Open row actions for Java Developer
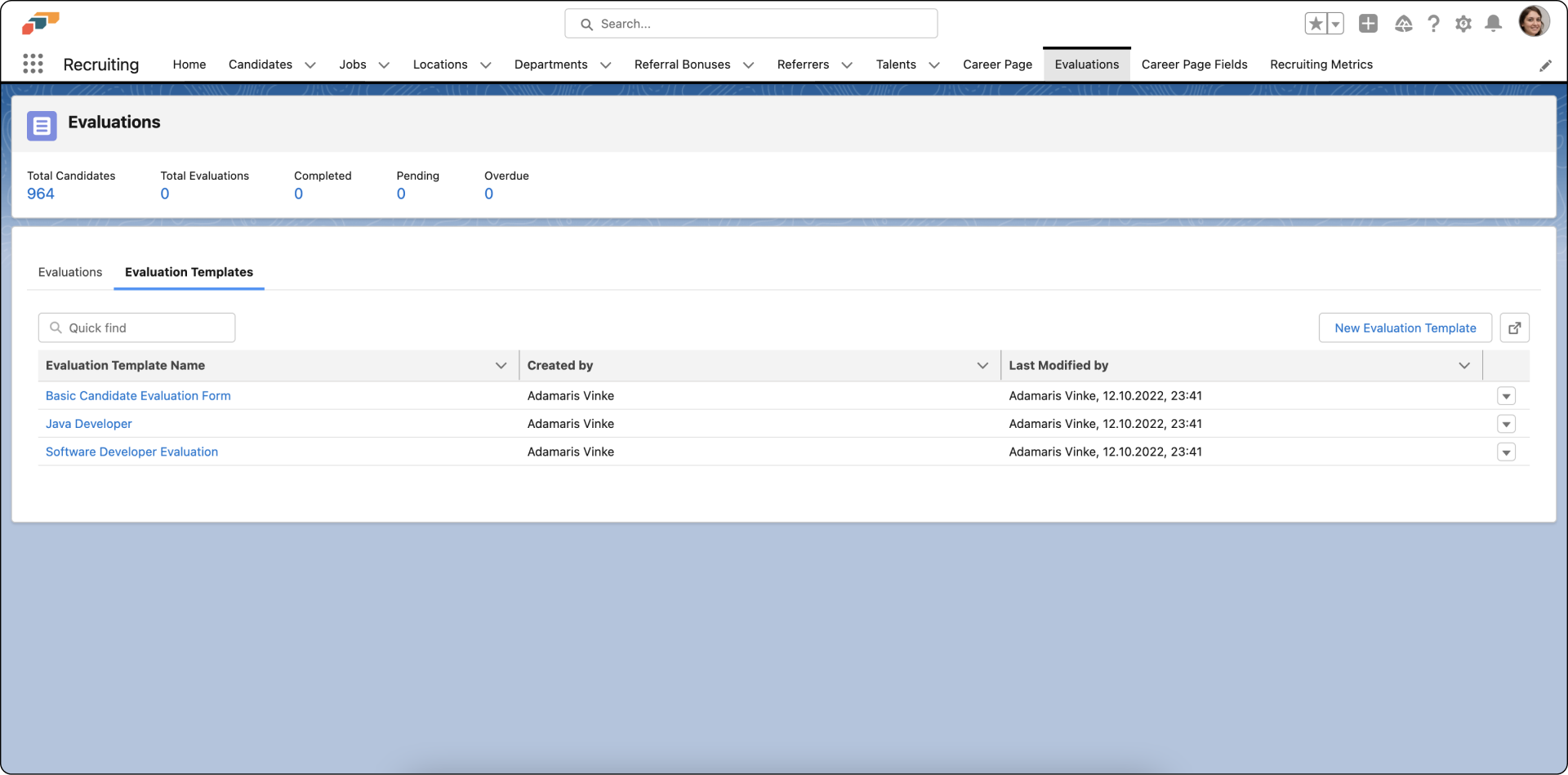Image resolution: width=1568 pixels, height=775 pixels. click(1507, 424)
